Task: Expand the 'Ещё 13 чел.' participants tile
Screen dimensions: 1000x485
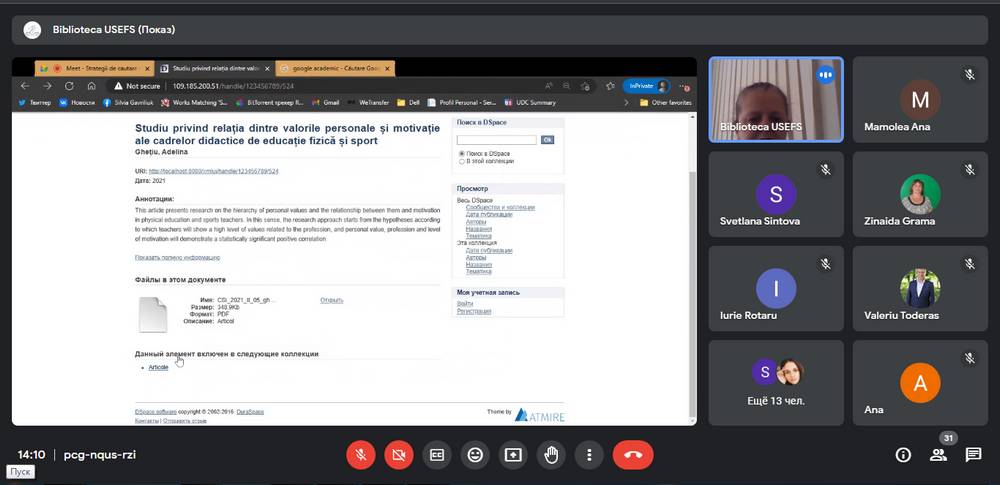Action: tap(776, 383)
